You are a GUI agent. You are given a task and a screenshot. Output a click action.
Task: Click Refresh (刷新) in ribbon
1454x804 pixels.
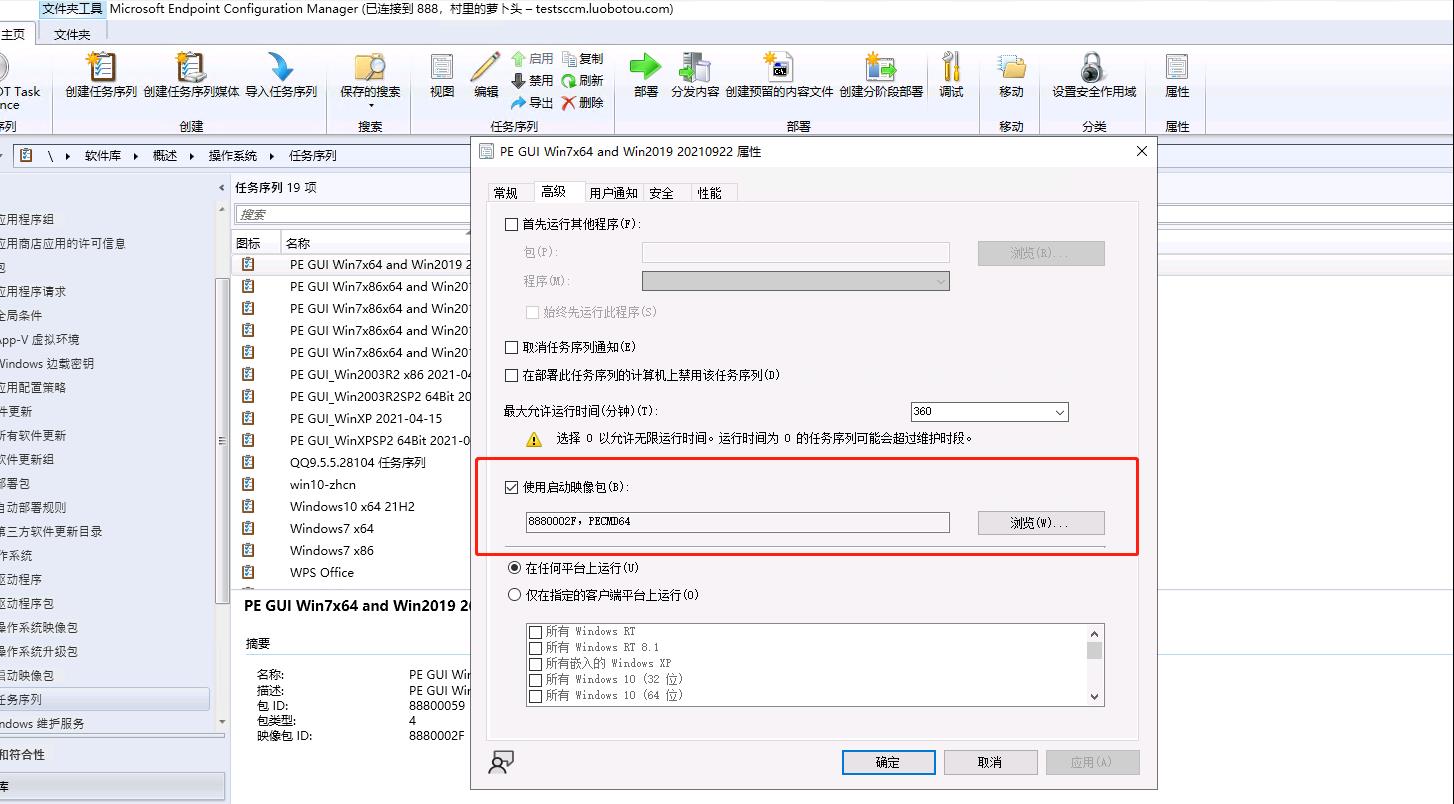(x=583, y=80)
